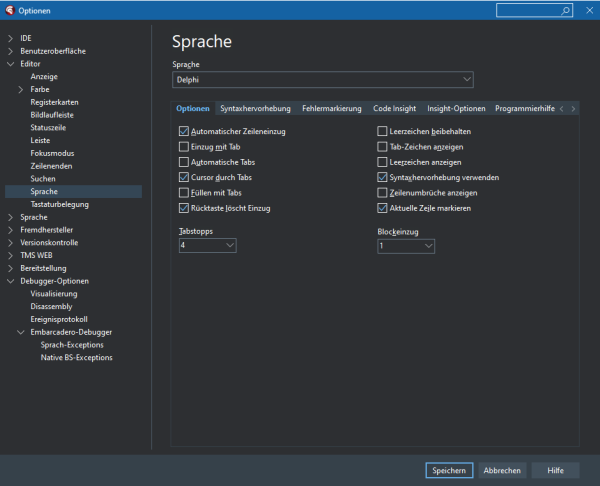Click the Speichern button
This screenshot has height=486, width=600.
449,470
